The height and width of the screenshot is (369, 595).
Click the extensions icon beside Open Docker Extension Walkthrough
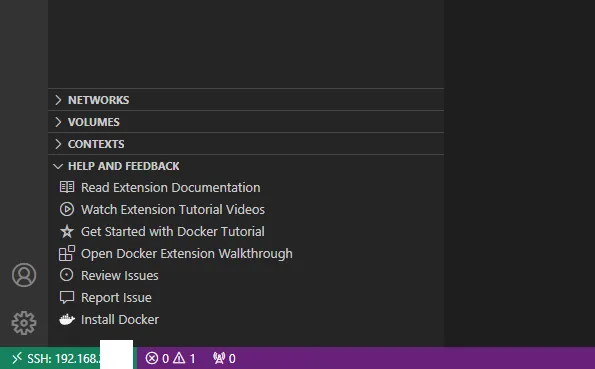[x=67, y=253]
